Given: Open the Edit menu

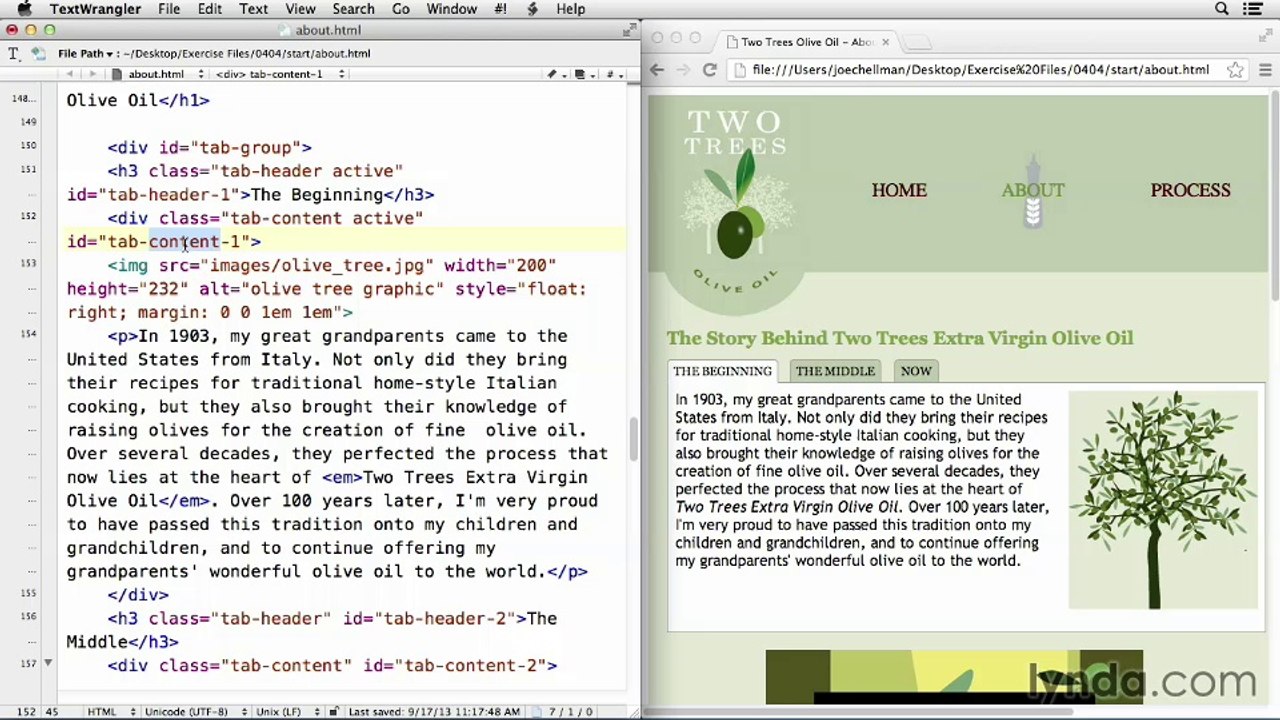Looking at the screenshot, I should (x=210, y=9).
